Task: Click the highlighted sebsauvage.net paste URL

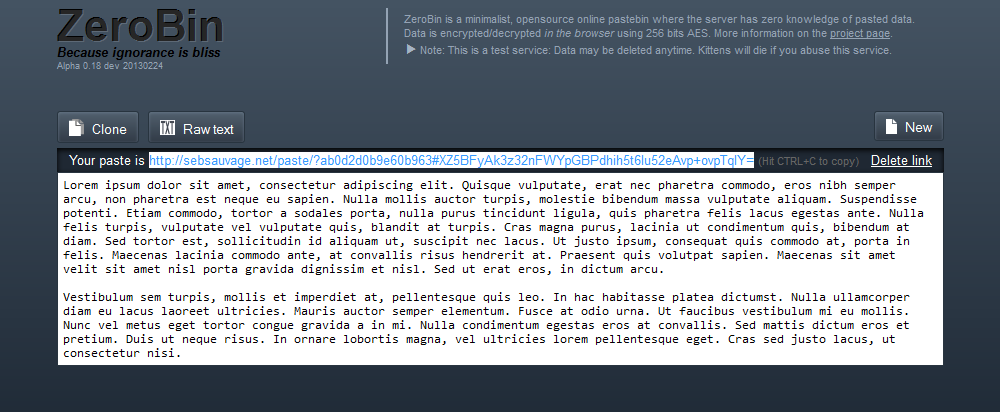Action: click(452, 161)
